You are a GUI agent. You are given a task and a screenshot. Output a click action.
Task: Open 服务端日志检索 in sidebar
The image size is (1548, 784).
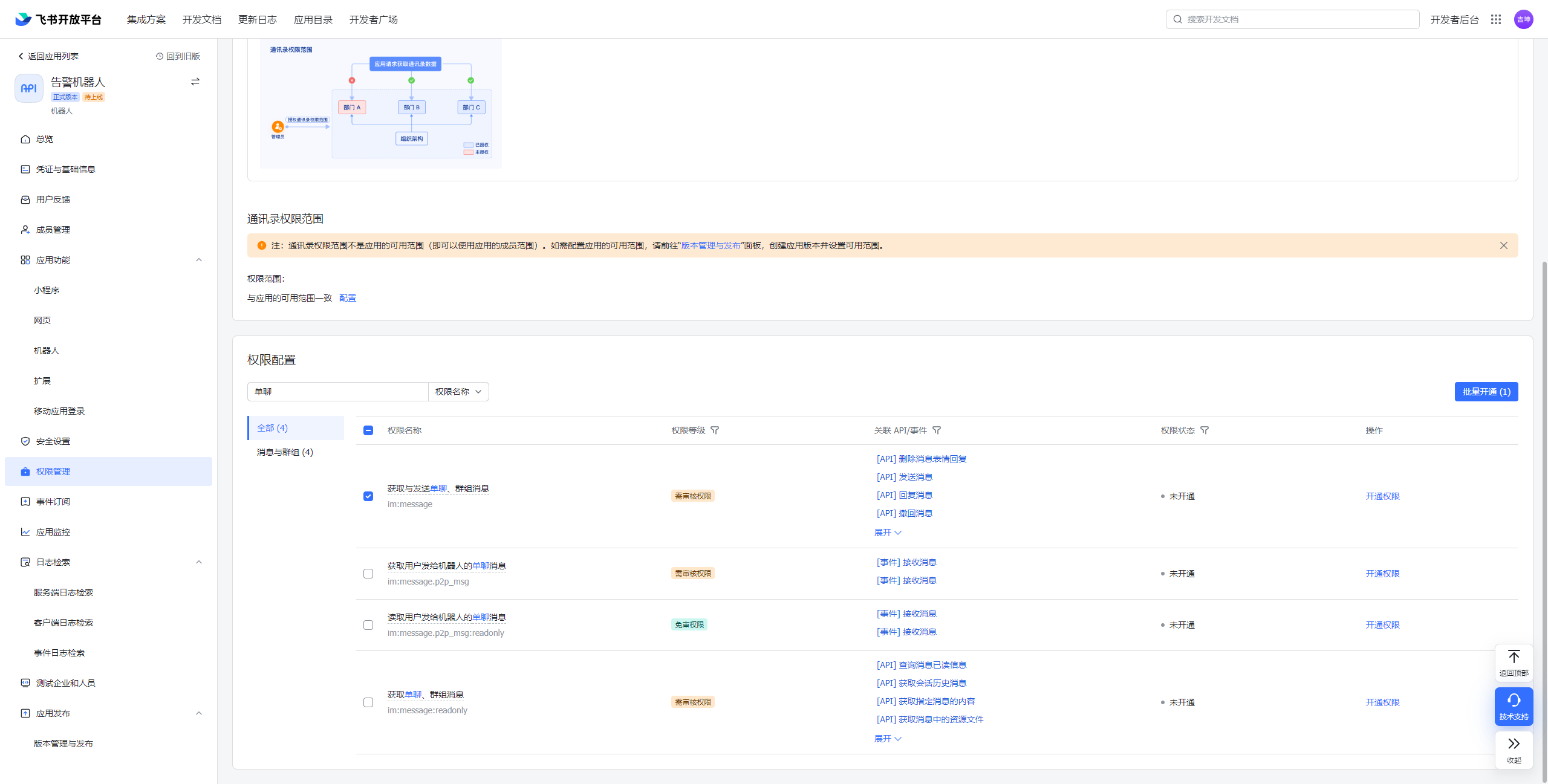tap(63, 592)
